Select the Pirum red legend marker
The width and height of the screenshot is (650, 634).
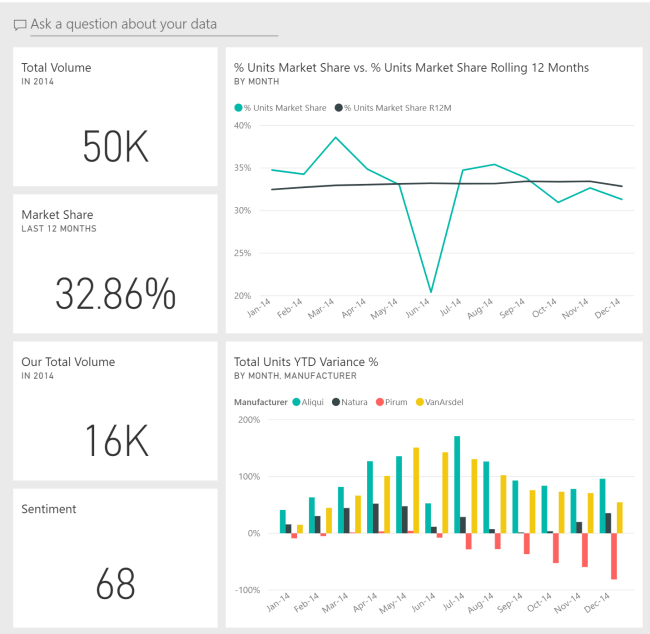click(379, 402)
